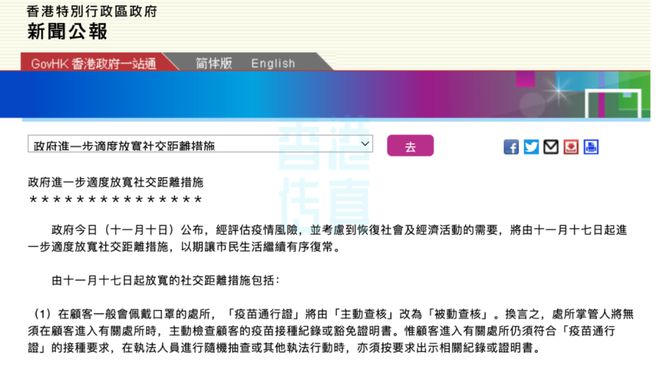Switch to 简体版 language version
The width and height of the screenshot is (660, 366).
214,64
